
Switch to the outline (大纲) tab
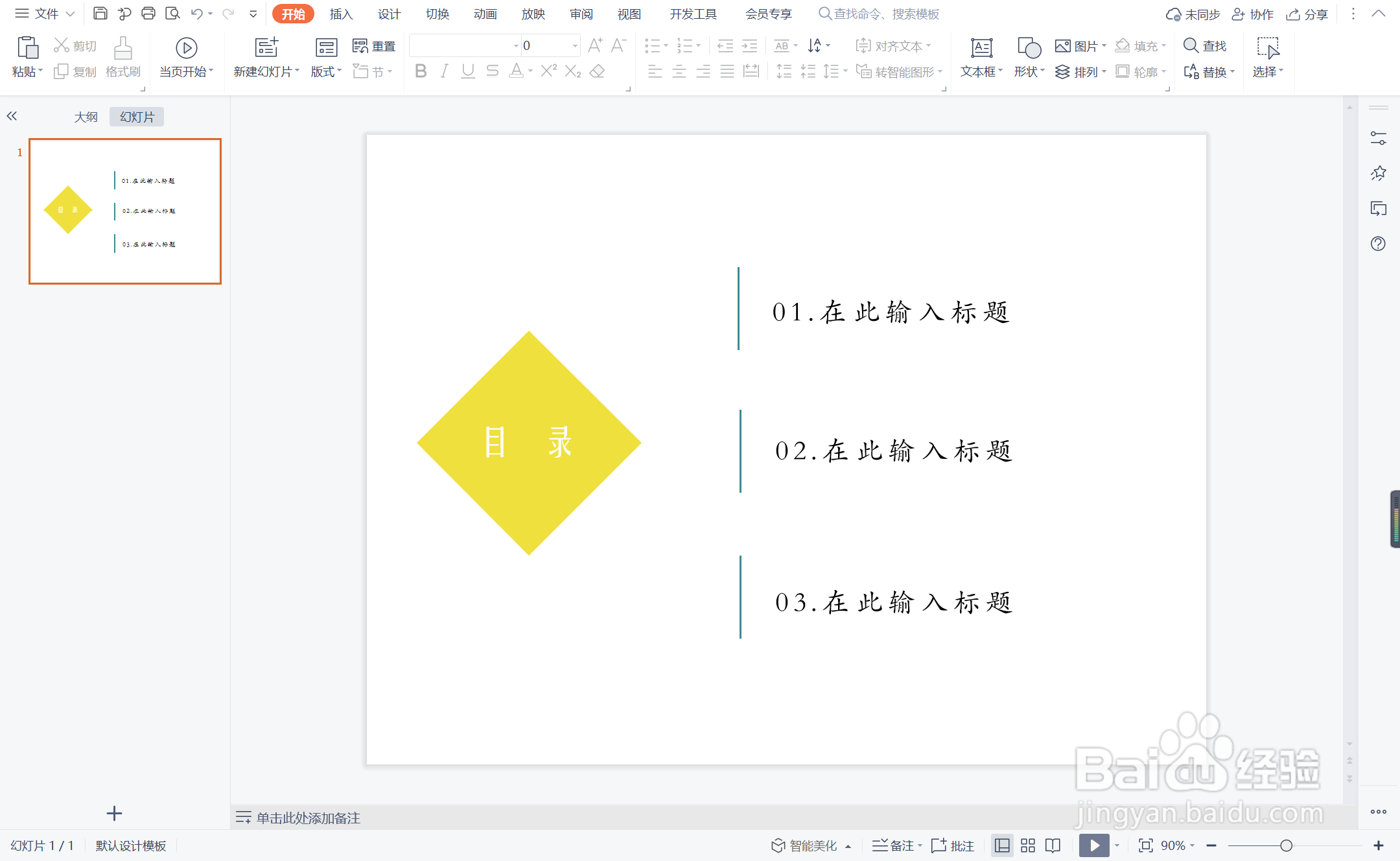coord(86,117)
